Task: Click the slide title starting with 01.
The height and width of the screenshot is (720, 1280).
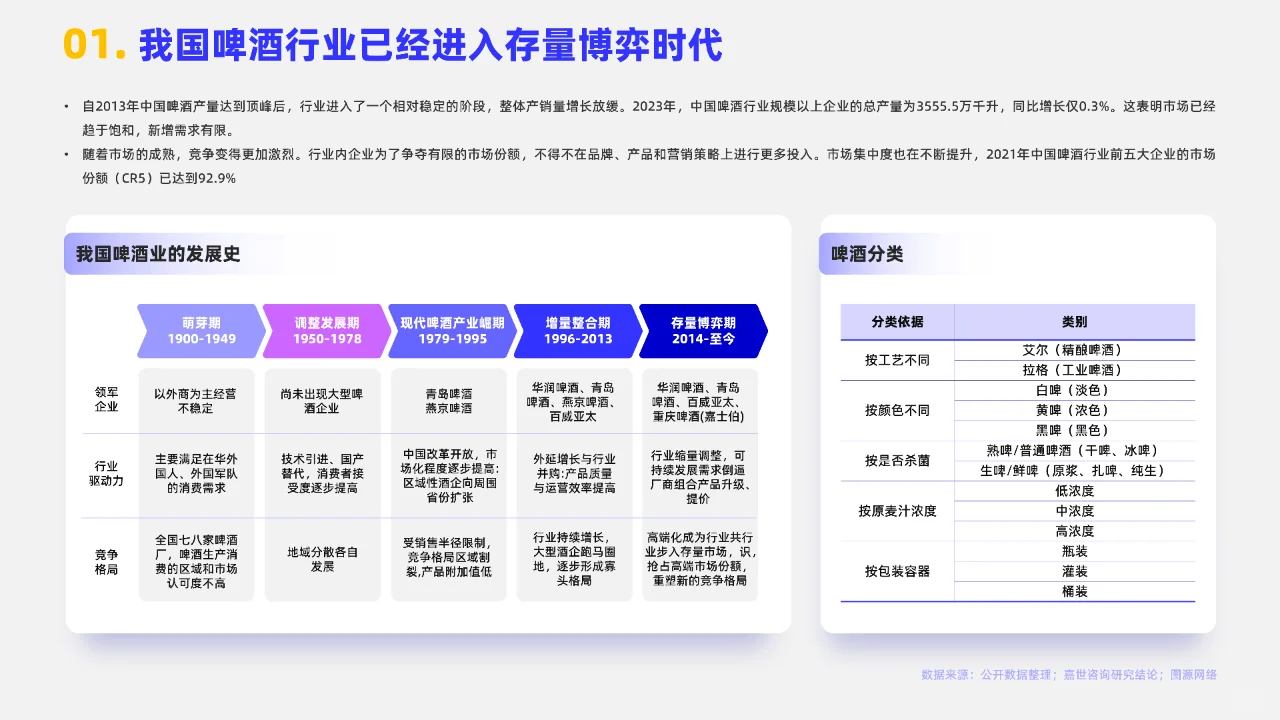Action: [392, 45]
